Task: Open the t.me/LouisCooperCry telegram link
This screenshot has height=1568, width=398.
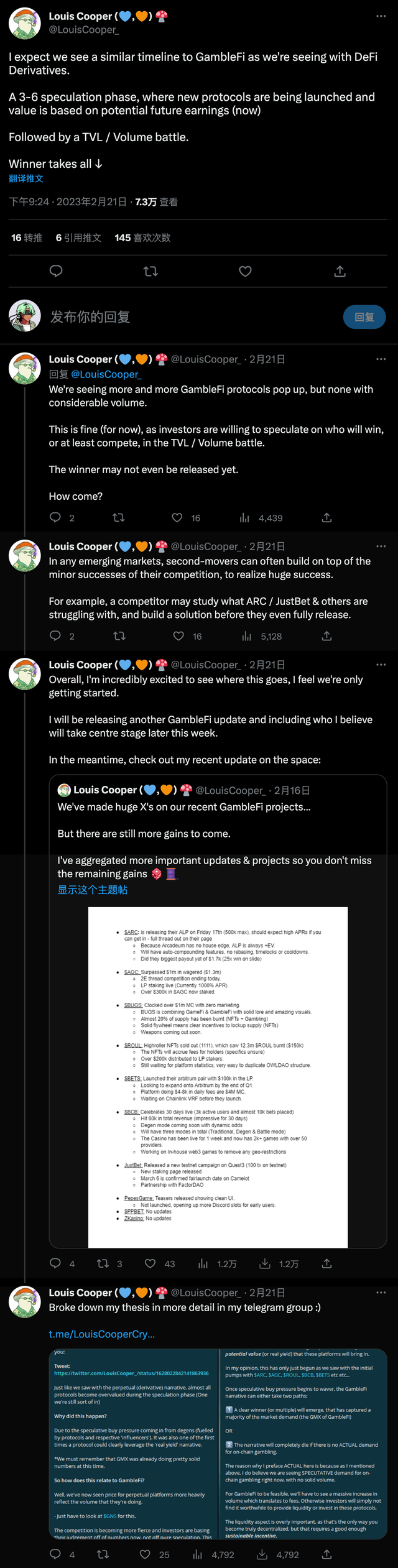Action: 102,1334
